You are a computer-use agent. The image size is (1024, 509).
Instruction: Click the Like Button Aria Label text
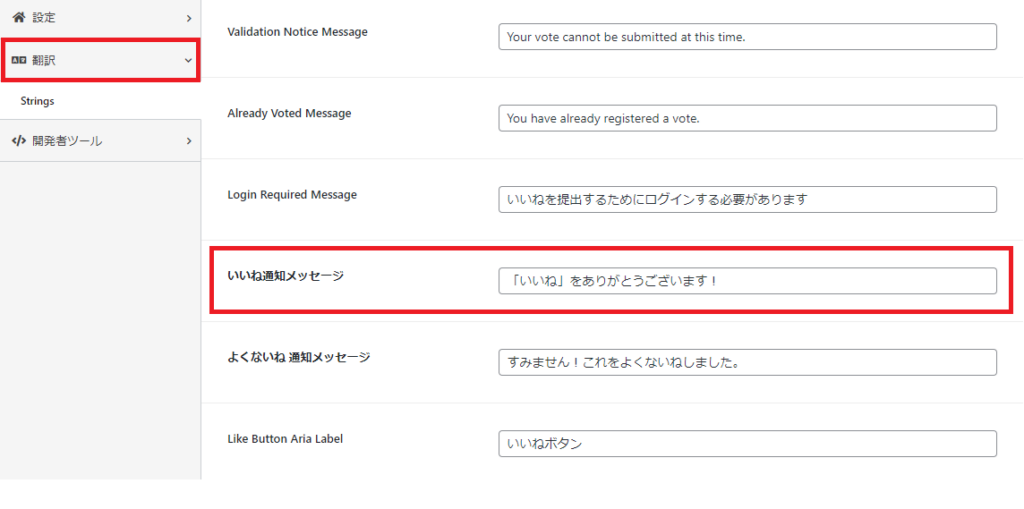(285, 438)
